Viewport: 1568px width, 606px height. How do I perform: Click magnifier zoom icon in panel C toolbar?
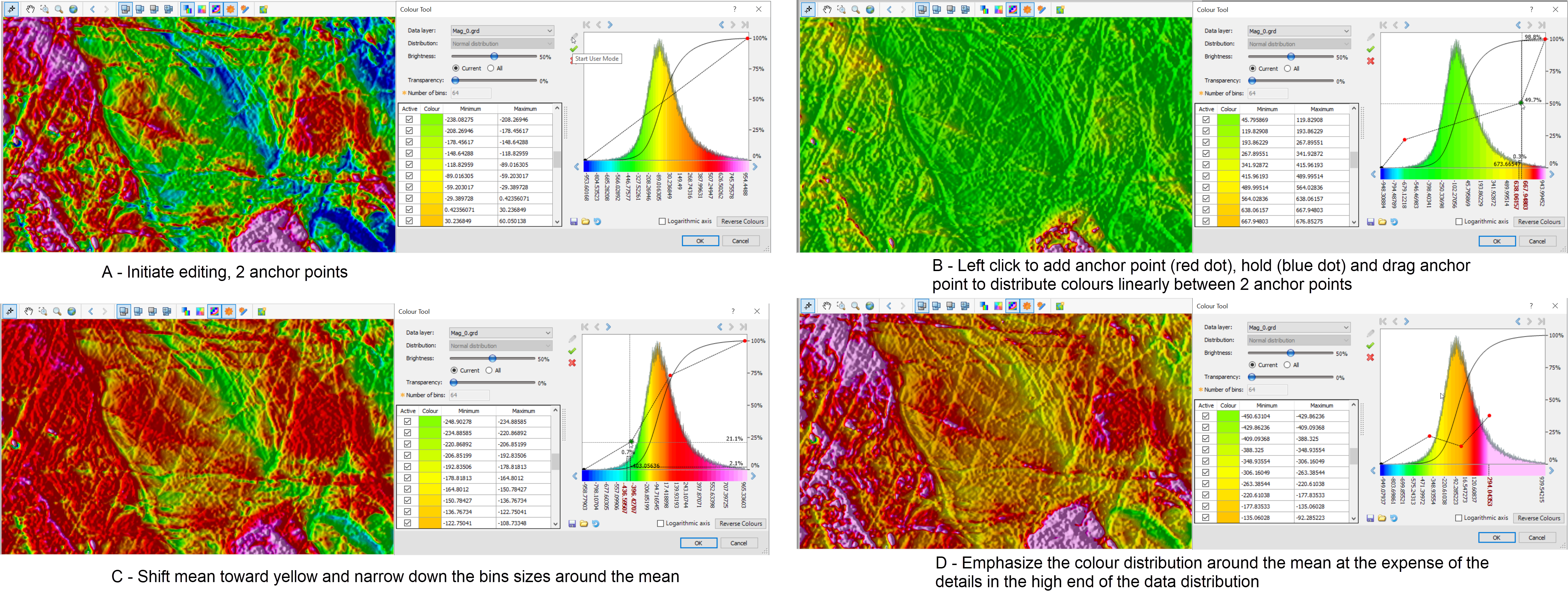click(x=57, y=311)
